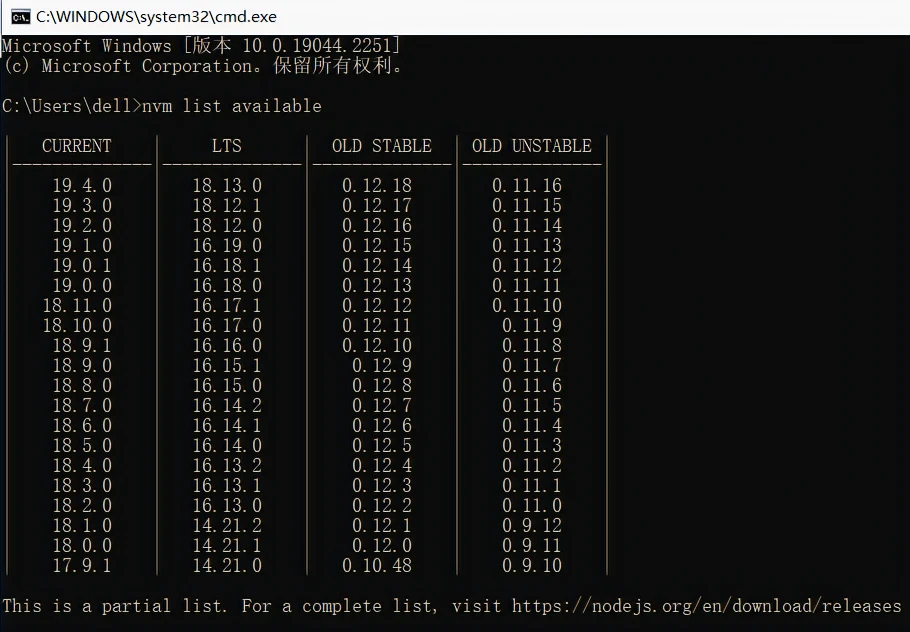
Task: Click version 0.11.16 in OLD UNSTABLE
Action: pyautogui.click(x=527, y=186)
